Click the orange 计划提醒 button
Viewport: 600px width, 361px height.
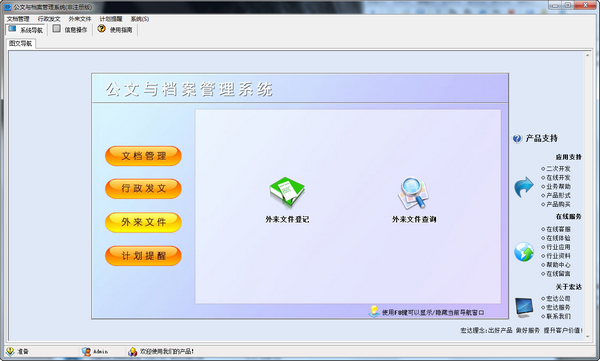pyautogui.click(x=143, y=256)
